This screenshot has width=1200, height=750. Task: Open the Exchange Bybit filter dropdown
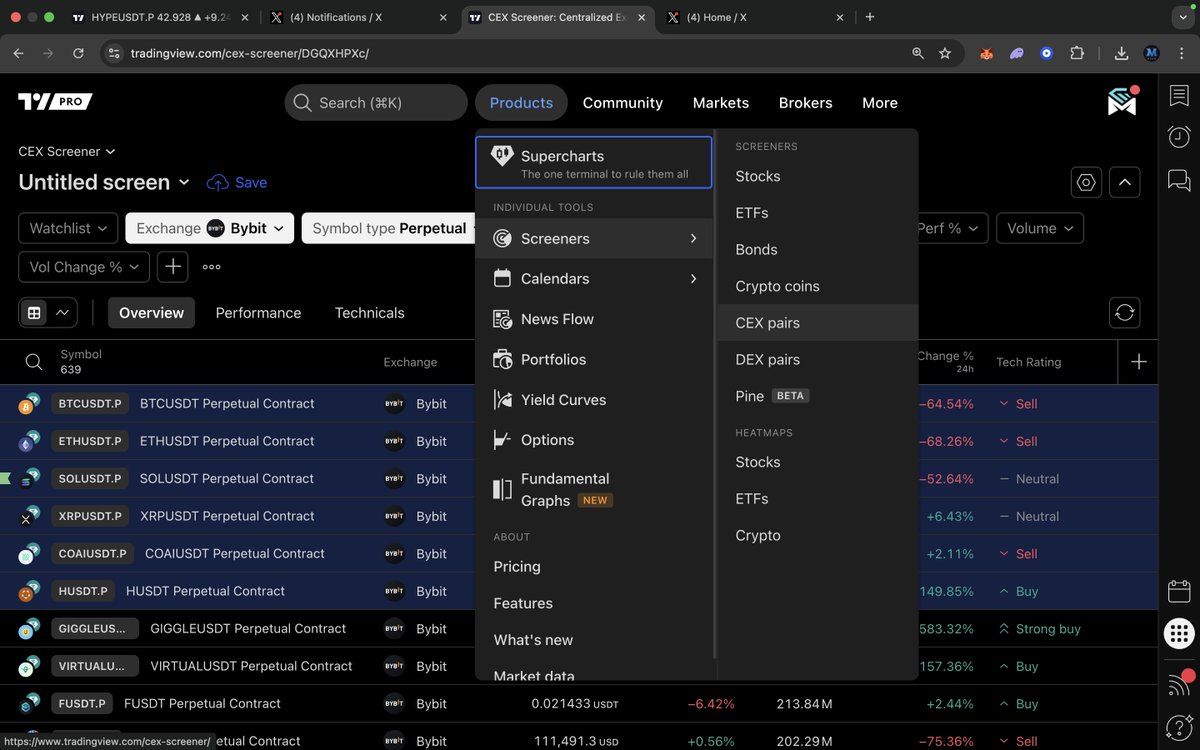pos(209,228)
